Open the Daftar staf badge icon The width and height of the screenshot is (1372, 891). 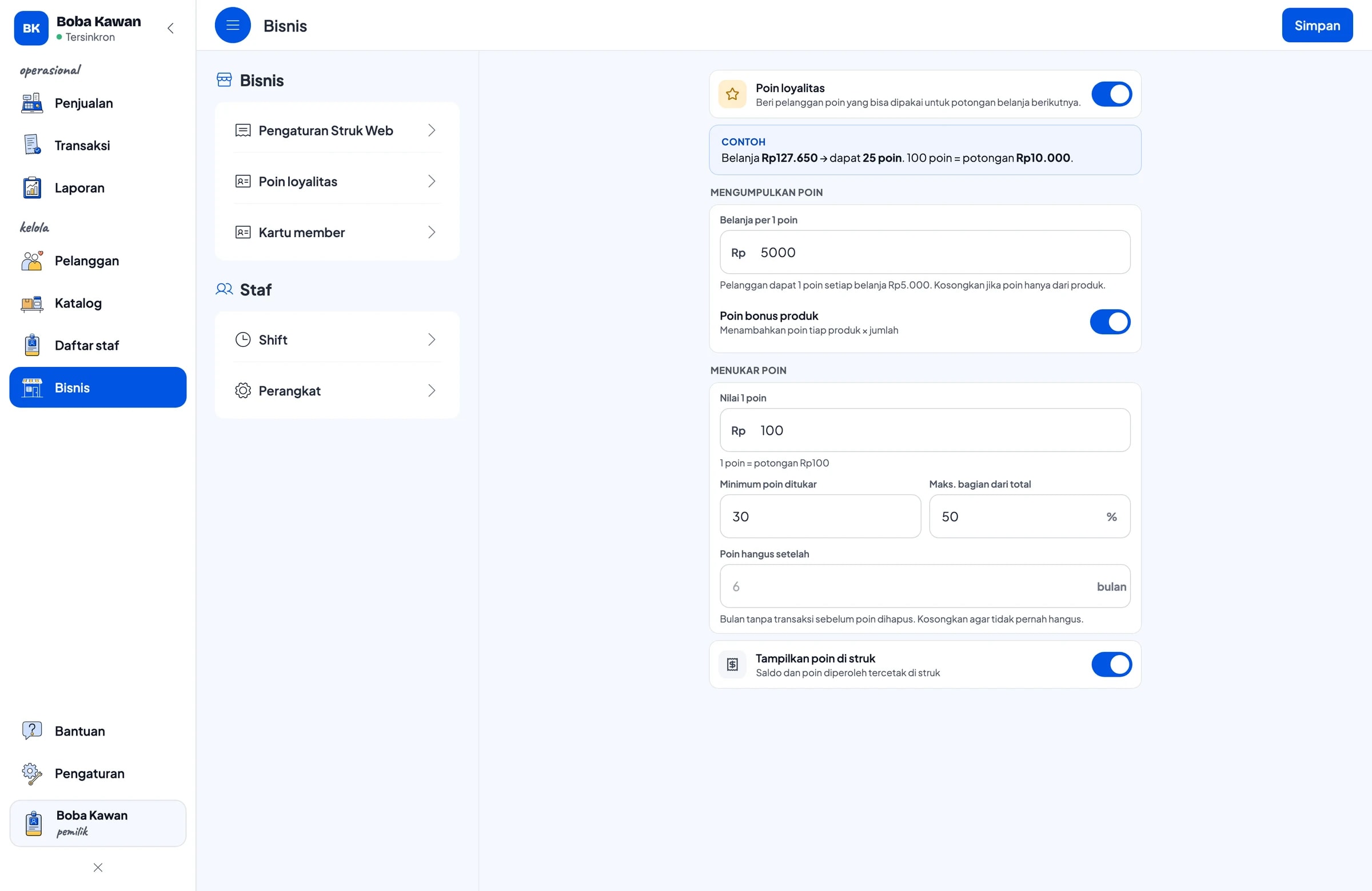click(x=32, y=345)
